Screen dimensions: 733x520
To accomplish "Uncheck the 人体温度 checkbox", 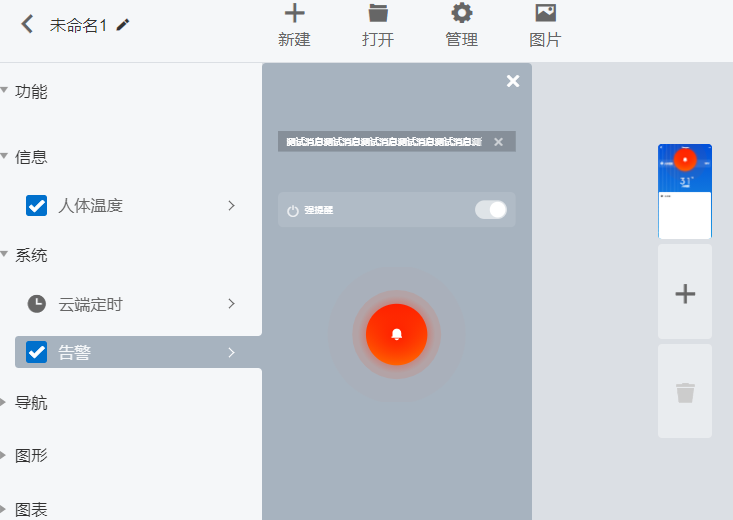I will coord(36,205).
